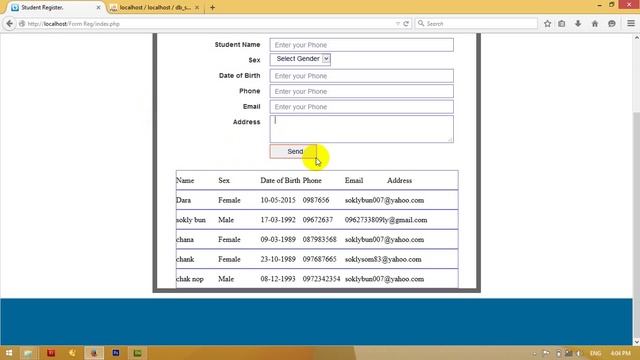Close the Student Register tab
The width and height of the screenshot is (640, 360).
tap(98, 7)
